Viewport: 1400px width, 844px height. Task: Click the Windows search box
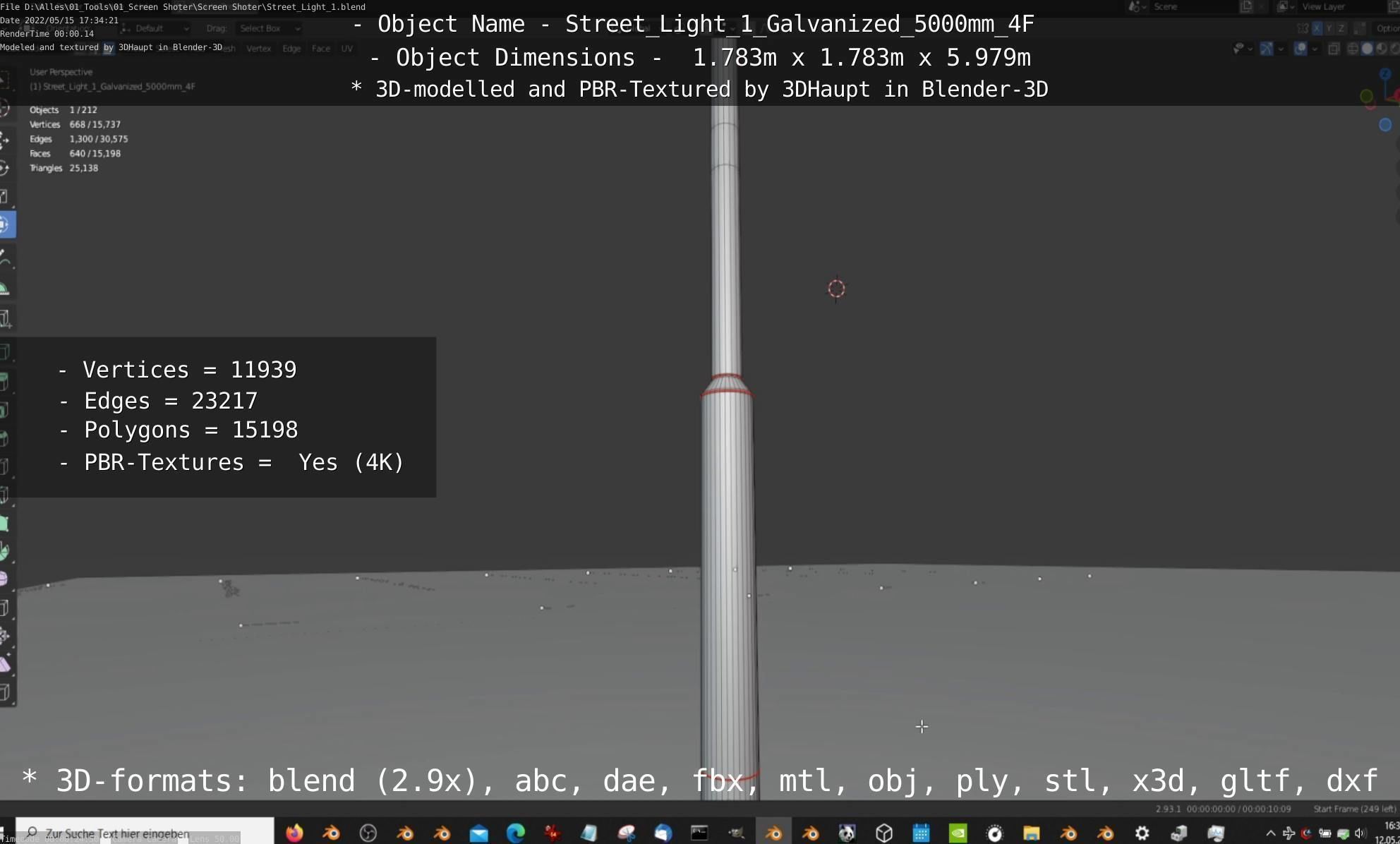point(145,833)
